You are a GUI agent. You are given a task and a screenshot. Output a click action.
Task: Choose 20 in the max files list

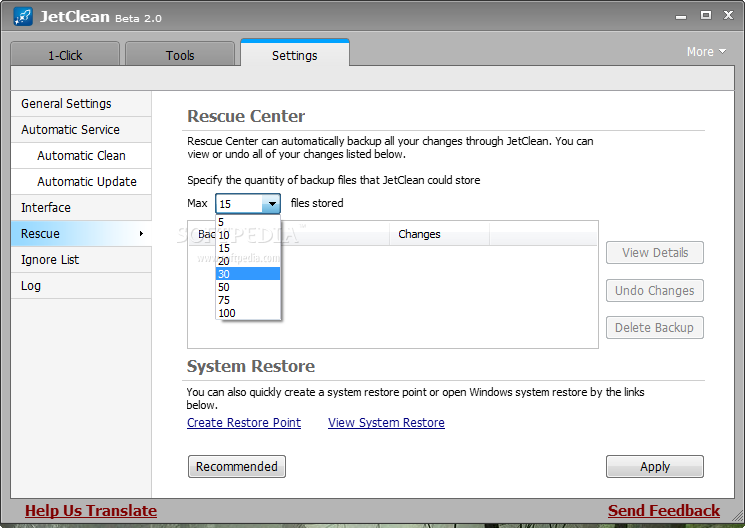(x=248, y=260)
